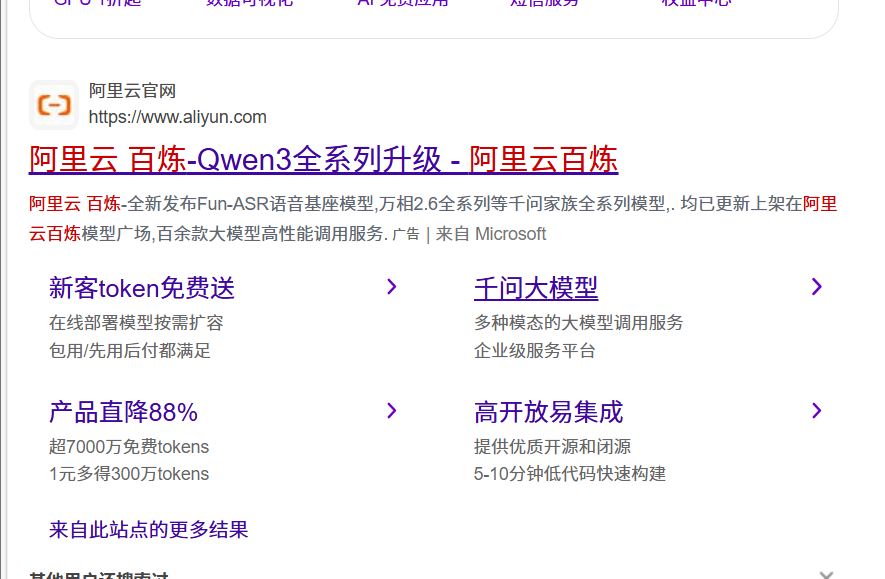Open 来自此站点的更多结果 link
Screen dimensions: 885x579
[148, 529]
